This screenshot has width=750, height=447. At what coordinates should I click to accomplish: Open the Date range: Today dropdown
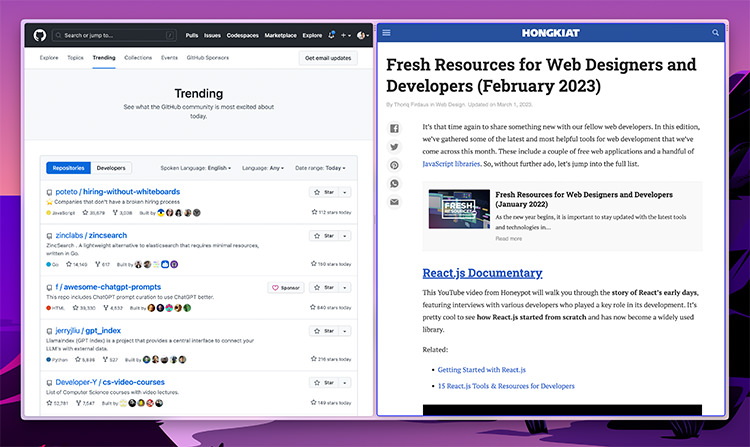pyautogui.click(x=320, y=168)
